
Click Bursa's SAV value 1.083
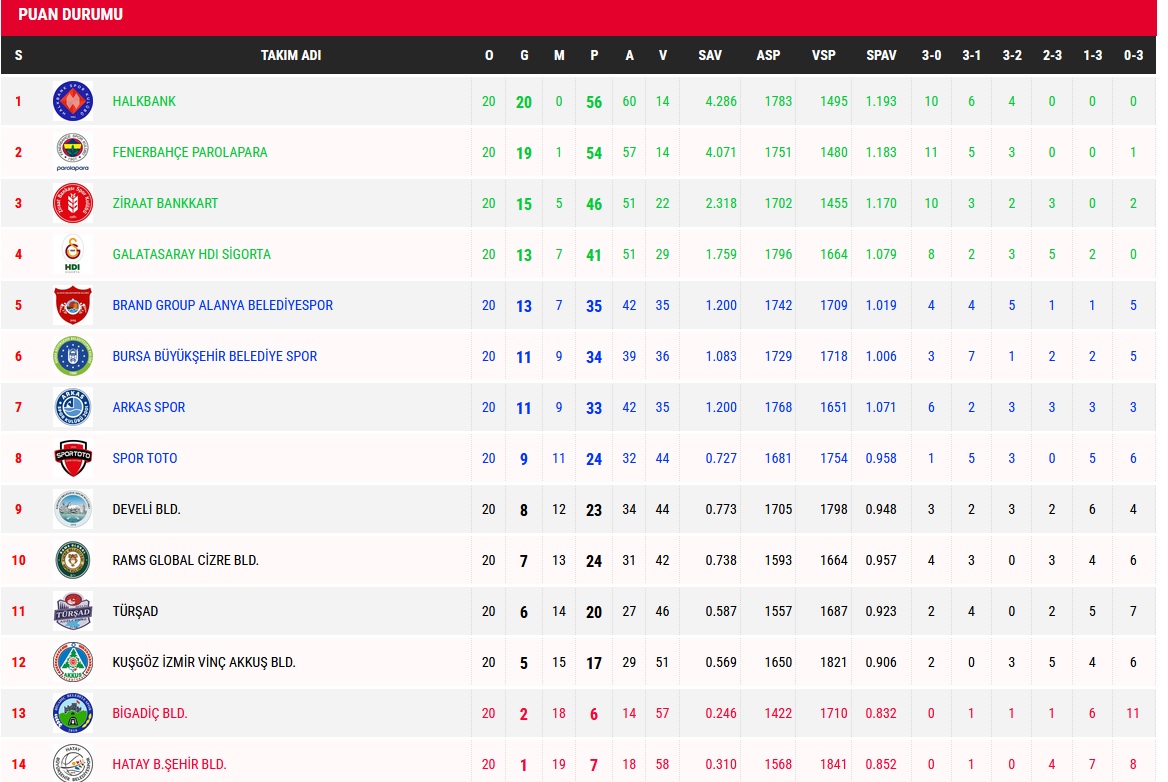(721, 356)
